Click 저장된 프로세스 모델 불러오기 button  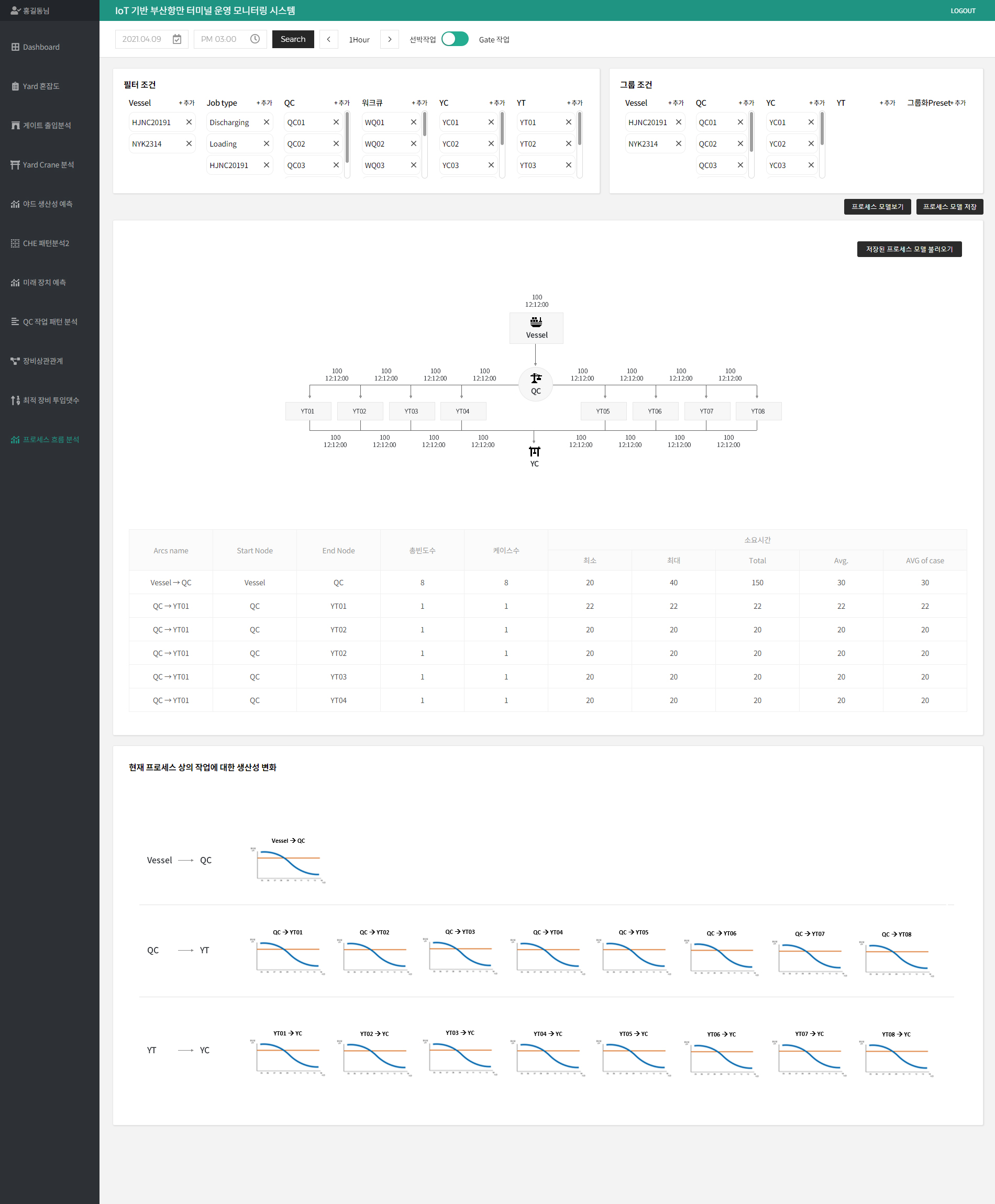(x=909, y=249)
